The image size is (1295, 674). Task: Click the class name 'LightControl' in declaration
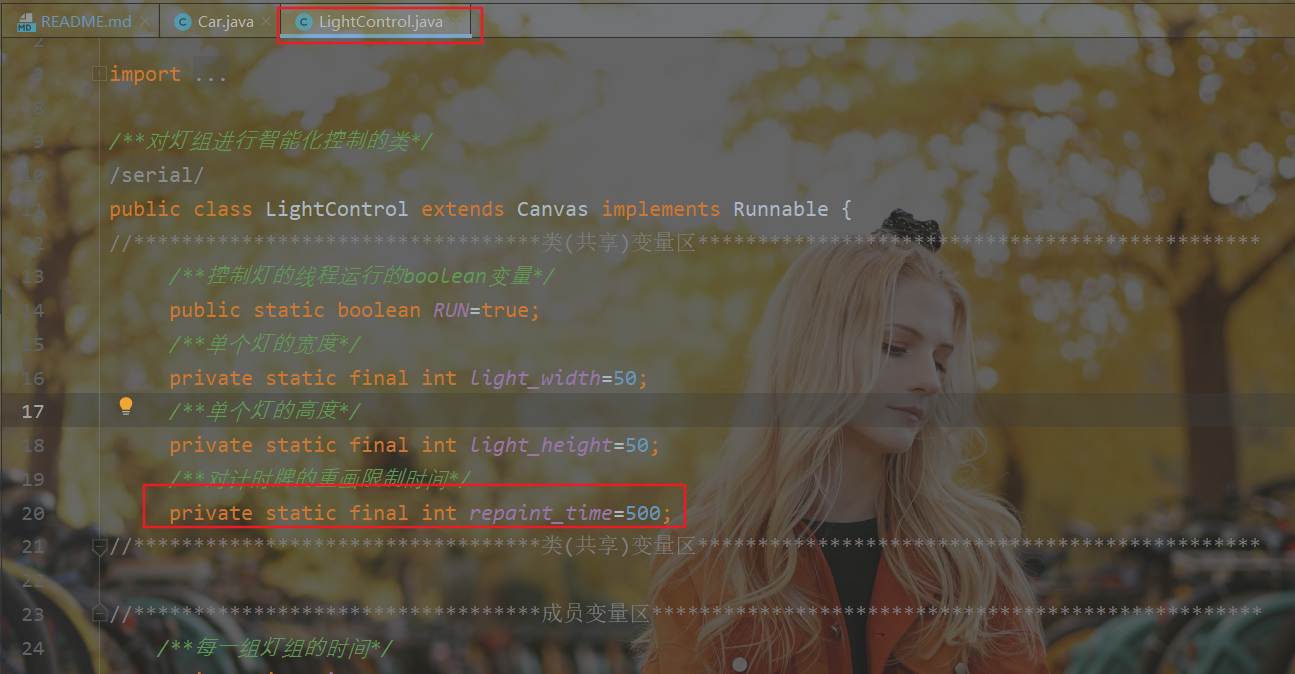coord(337,209)
